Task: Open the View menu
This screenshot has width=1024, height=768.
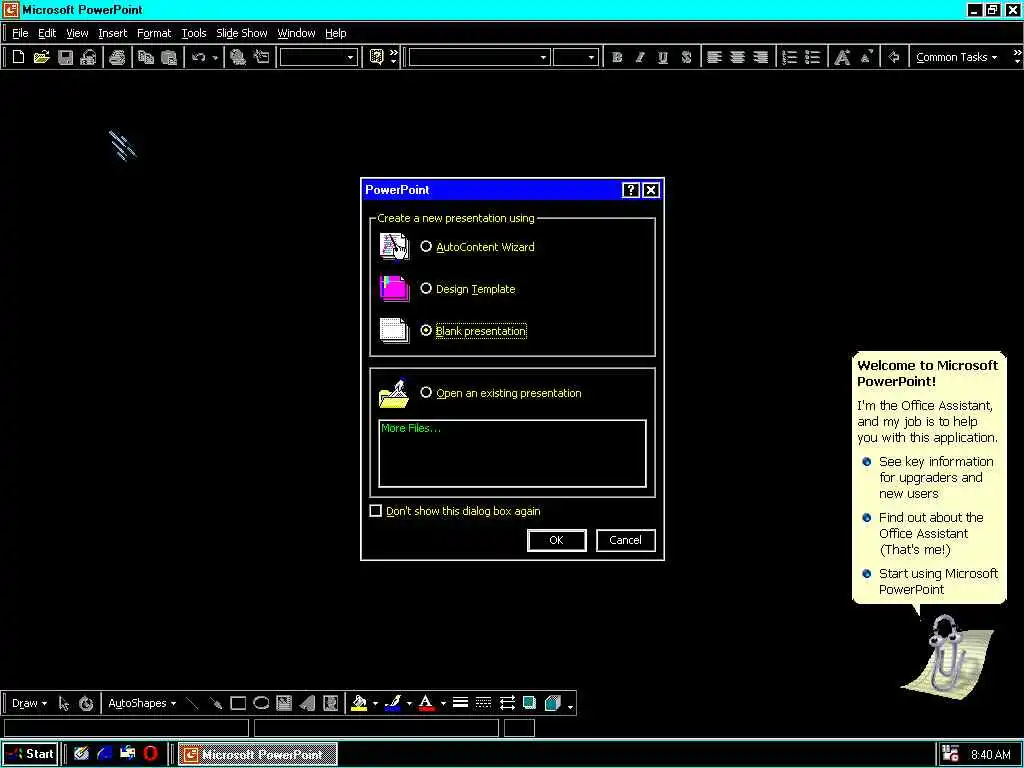Action: pos(77,33)
